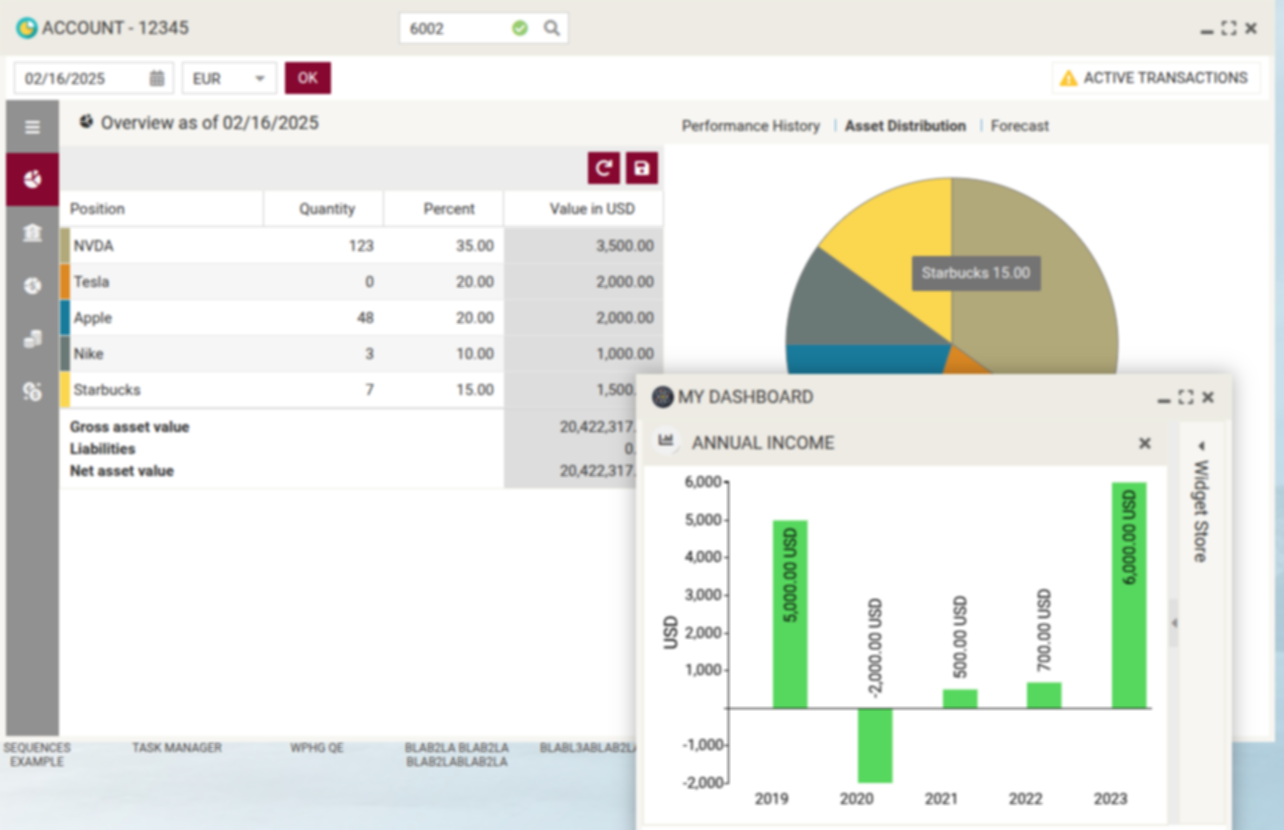Viewport: 1284px width, 830px height.
Task: Open the hamburger menu in sidebar
Action: click(x=32, y=127)
